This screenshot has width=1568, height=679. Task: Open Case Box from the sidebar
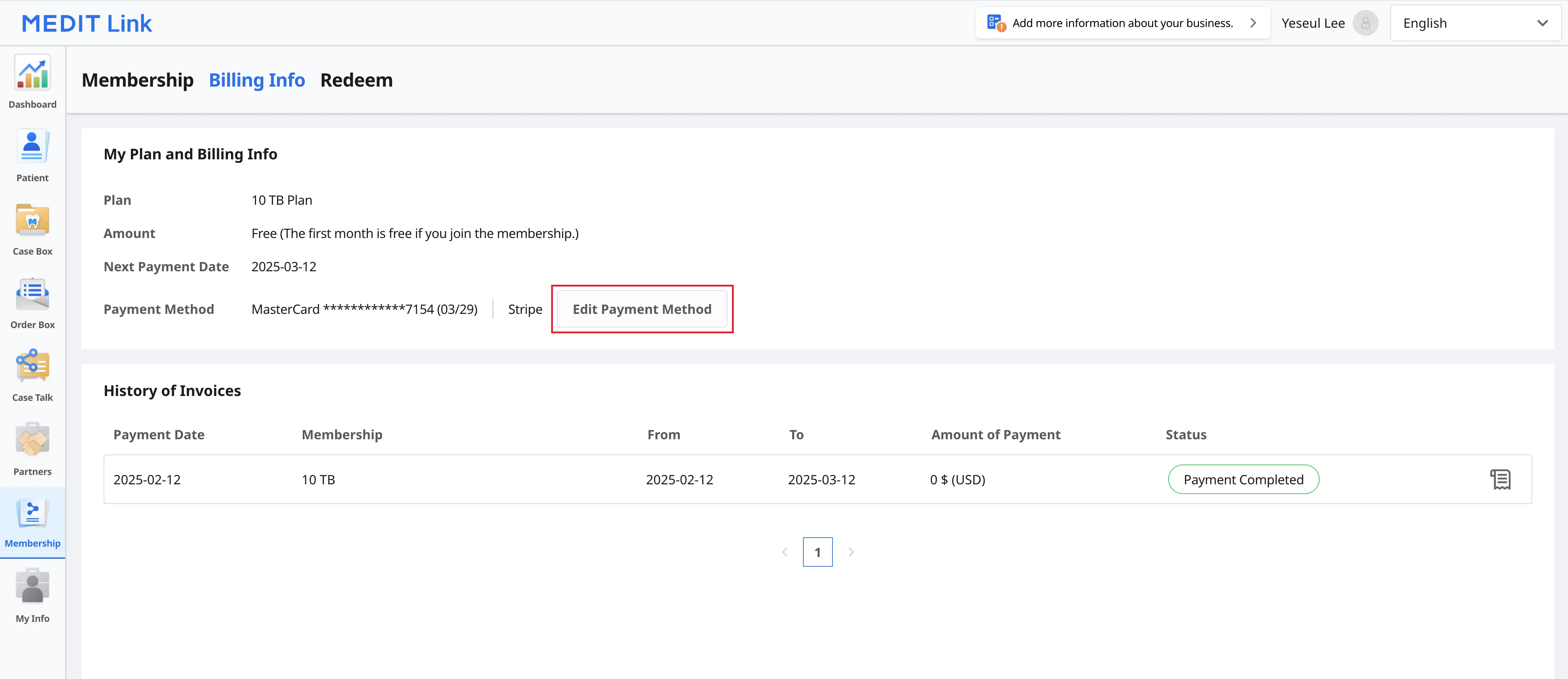pyautogui.click(x=32, y=220)
